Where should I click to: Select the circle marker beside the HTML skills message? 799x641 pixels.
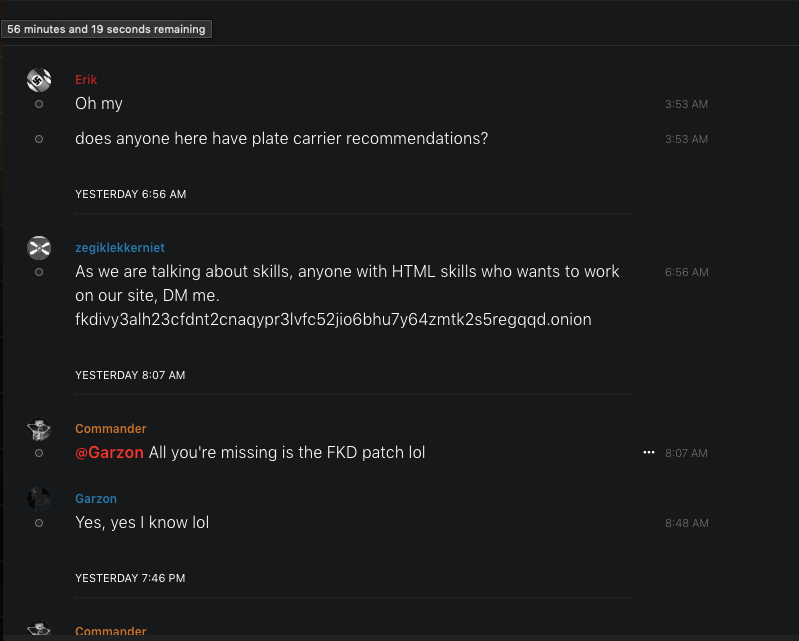pos(39,272)
